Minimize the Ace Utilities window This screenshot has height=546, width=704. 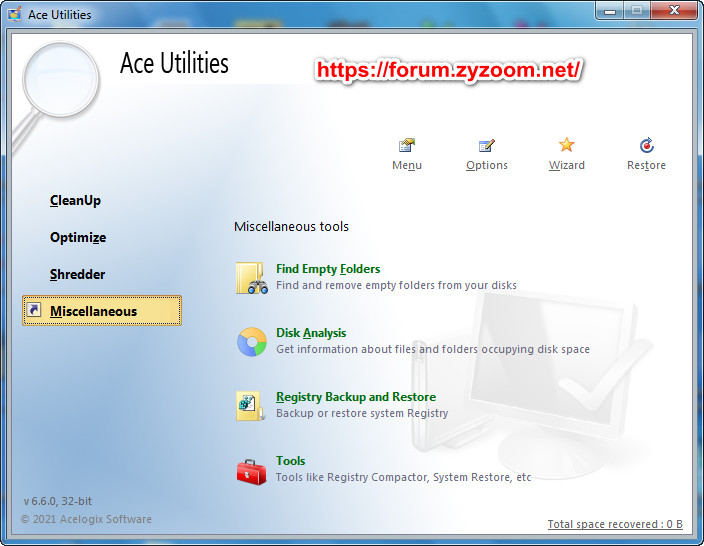[610, 10]
